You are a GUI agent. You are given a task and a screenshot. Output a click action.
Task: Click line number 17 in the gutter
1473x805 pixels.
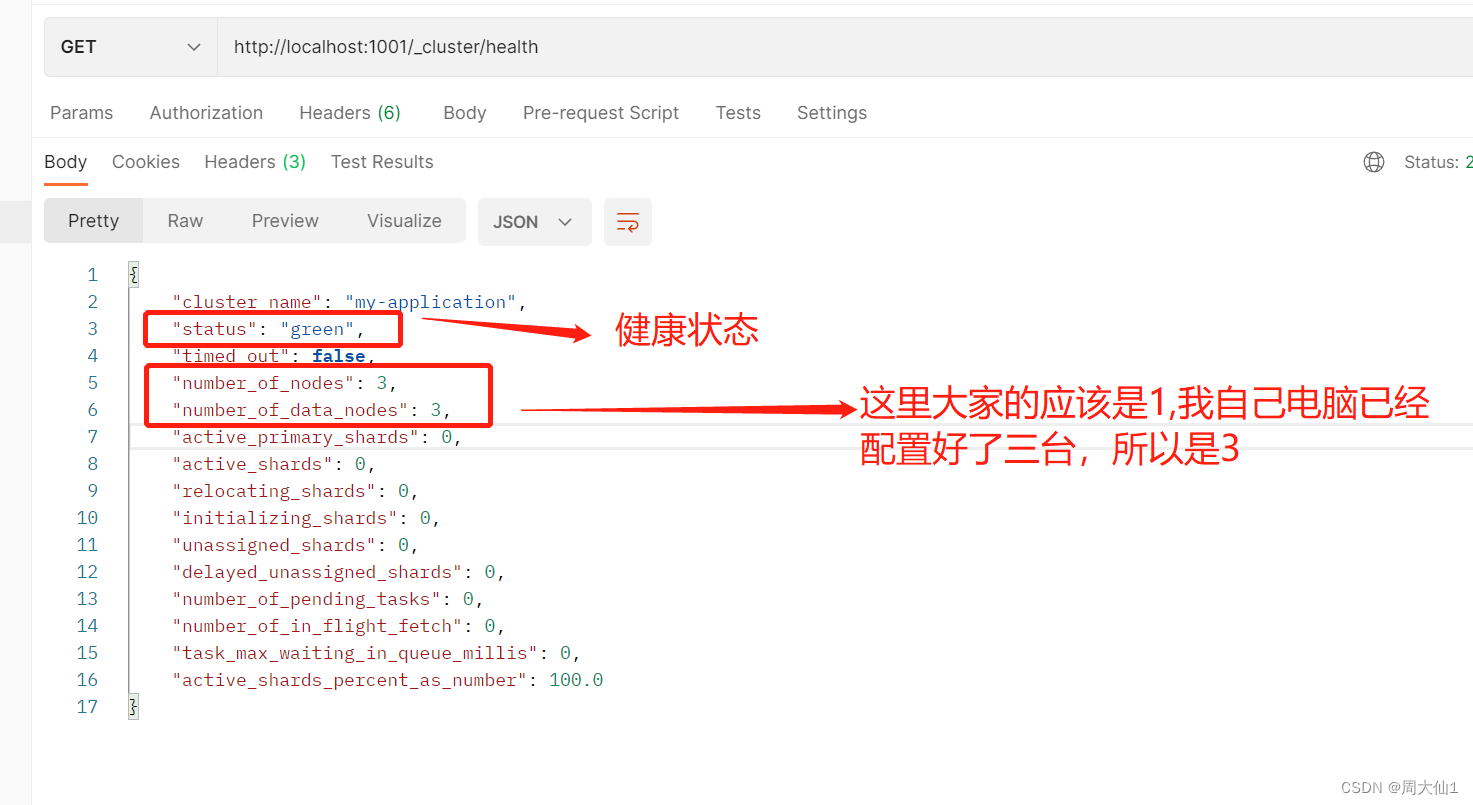coord(88,707)
